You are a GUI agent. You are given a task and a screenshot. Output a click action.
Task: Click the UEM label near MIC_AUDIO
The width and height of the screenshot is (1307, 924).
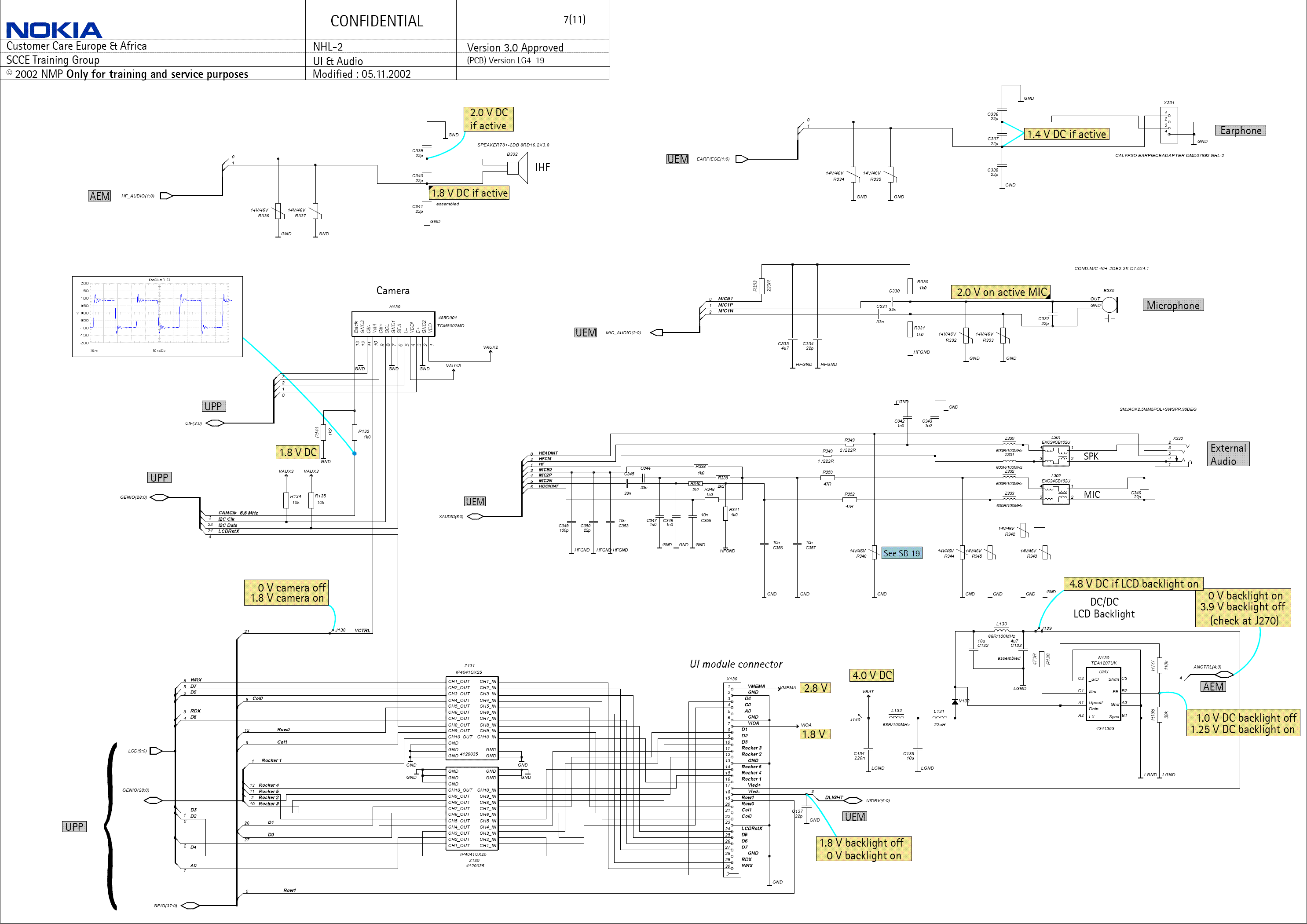coord(585,333)
